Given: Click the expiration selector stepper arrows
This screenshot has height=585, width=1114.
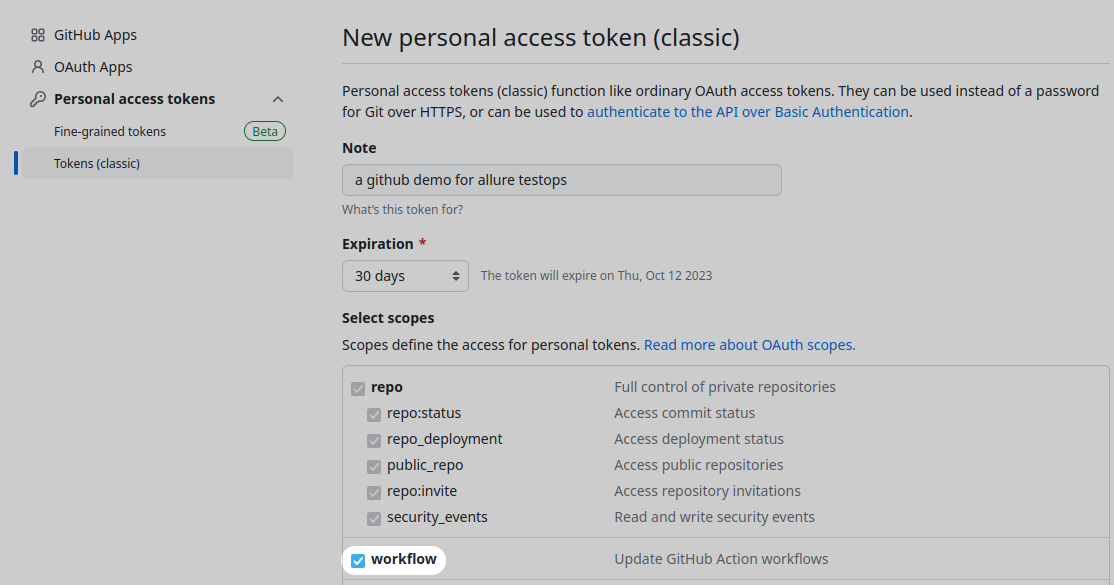Looking at the screenshot, I should 456,275.
